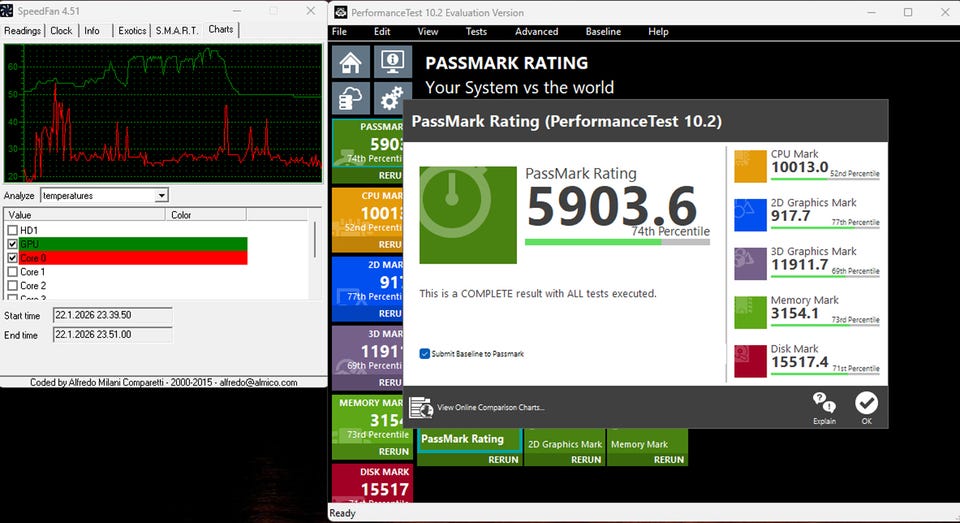Click the red Core 0 color swatch

pos(133,258)
